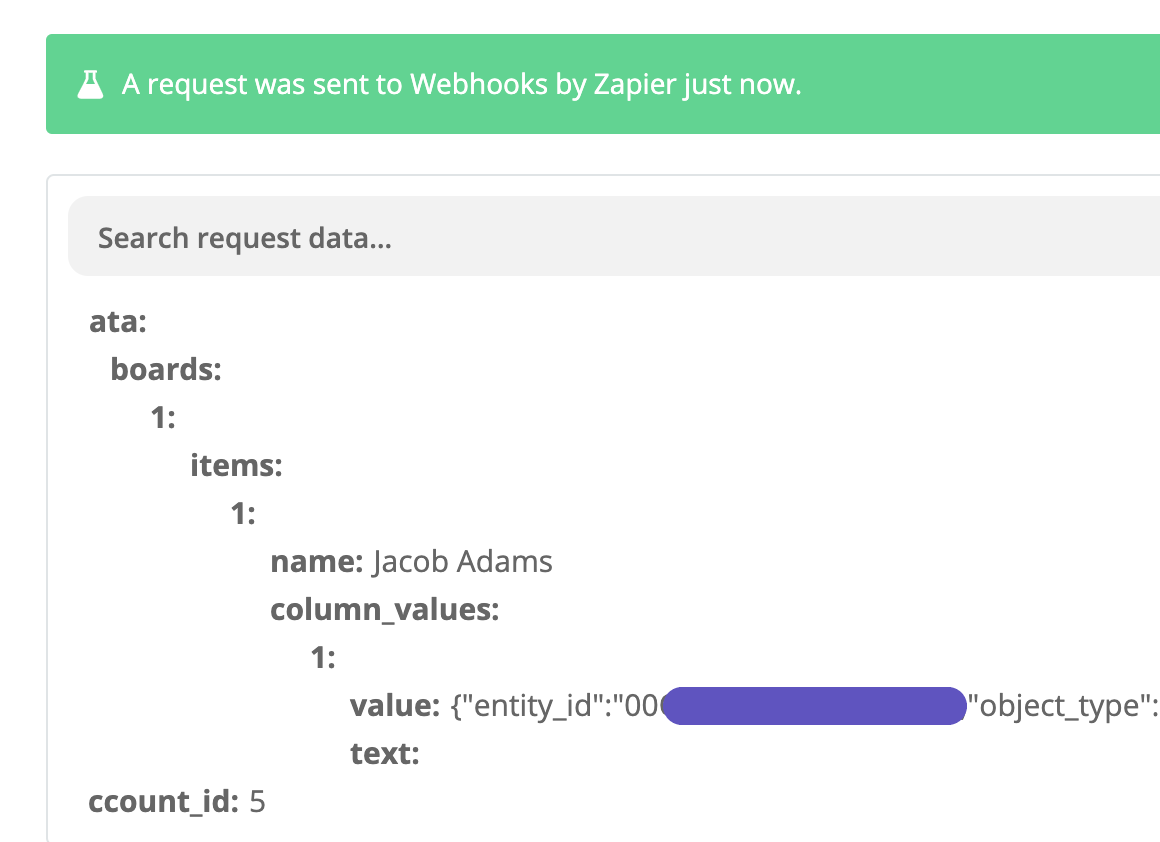Image resolution: width=1160 pixels, height=842 pixels.
Task: Select the ccount_id value 5
Action: coord(257,802)
